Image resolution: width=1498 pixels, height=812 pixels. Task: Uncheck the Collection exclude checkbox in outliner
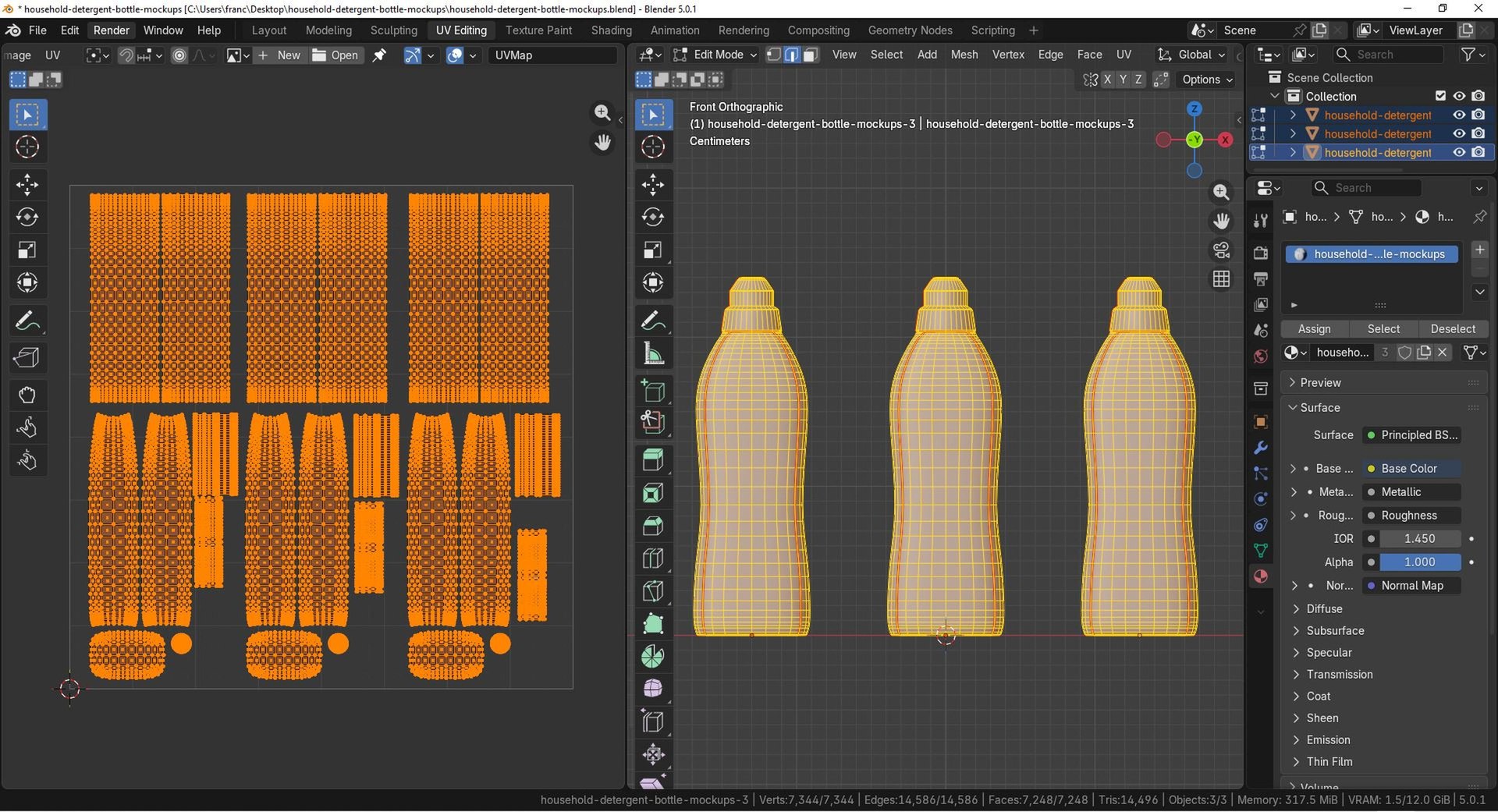point(1440,96)
